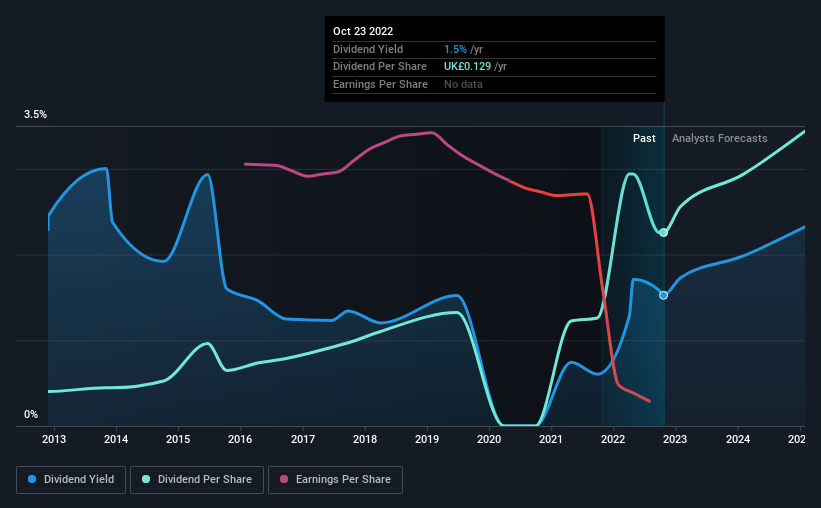Click the Oct 23 2022 tooltip date header
The height and width of the screenshot is (508, 821).
[x=363, y=31]
